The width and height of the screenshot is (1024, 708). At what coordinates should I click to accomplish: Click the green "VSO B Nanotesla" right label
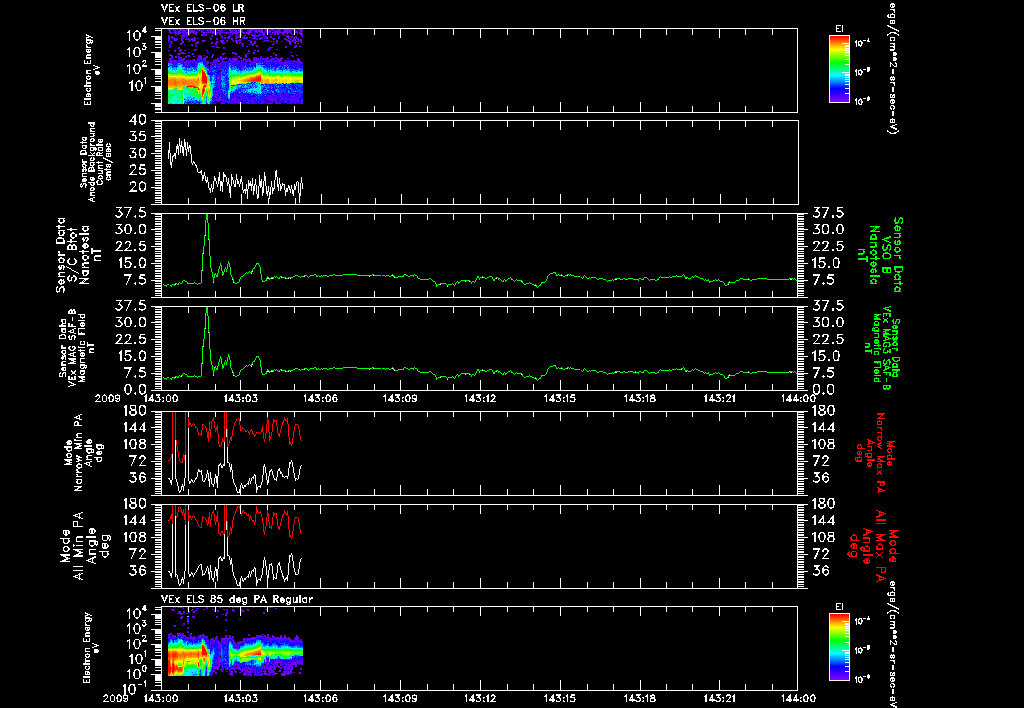880,255
